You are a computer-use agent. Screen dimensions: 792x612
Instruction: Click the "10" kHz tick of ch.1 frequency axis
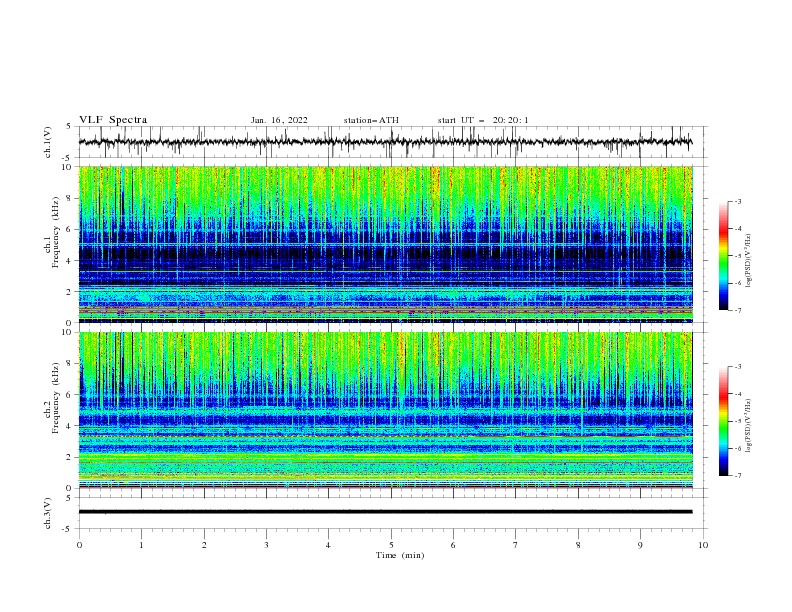pos(66,167)
